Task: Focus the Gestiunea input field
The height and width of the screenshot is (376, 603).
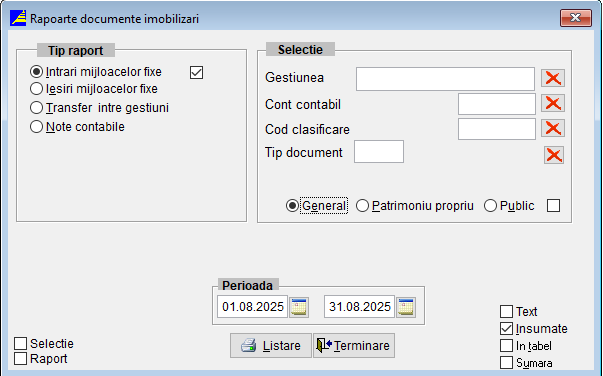Action: point(445,79)
